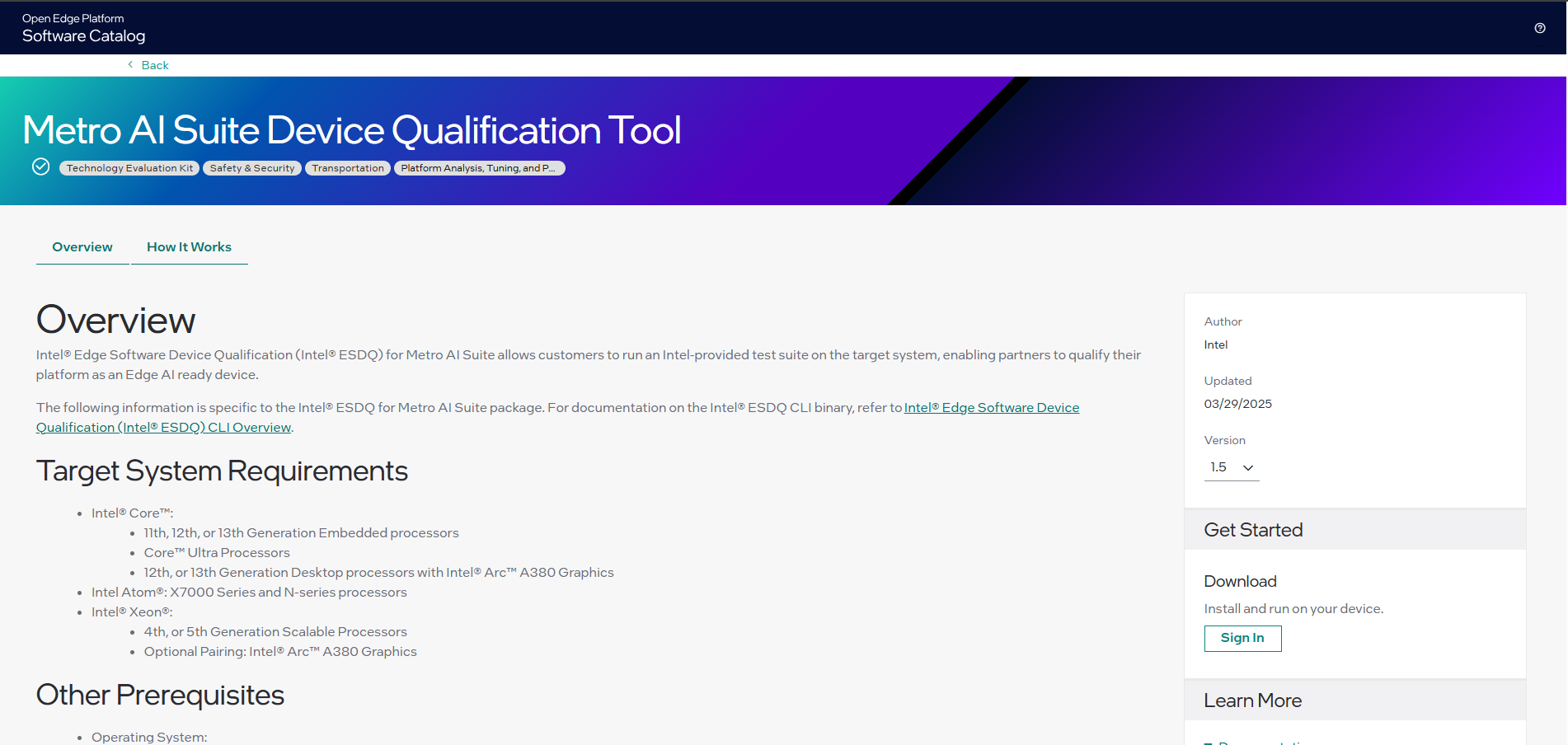This screenshot has width=1568, height=745.
Task: Switch to the Overview tab
Action: click(82, 247)
